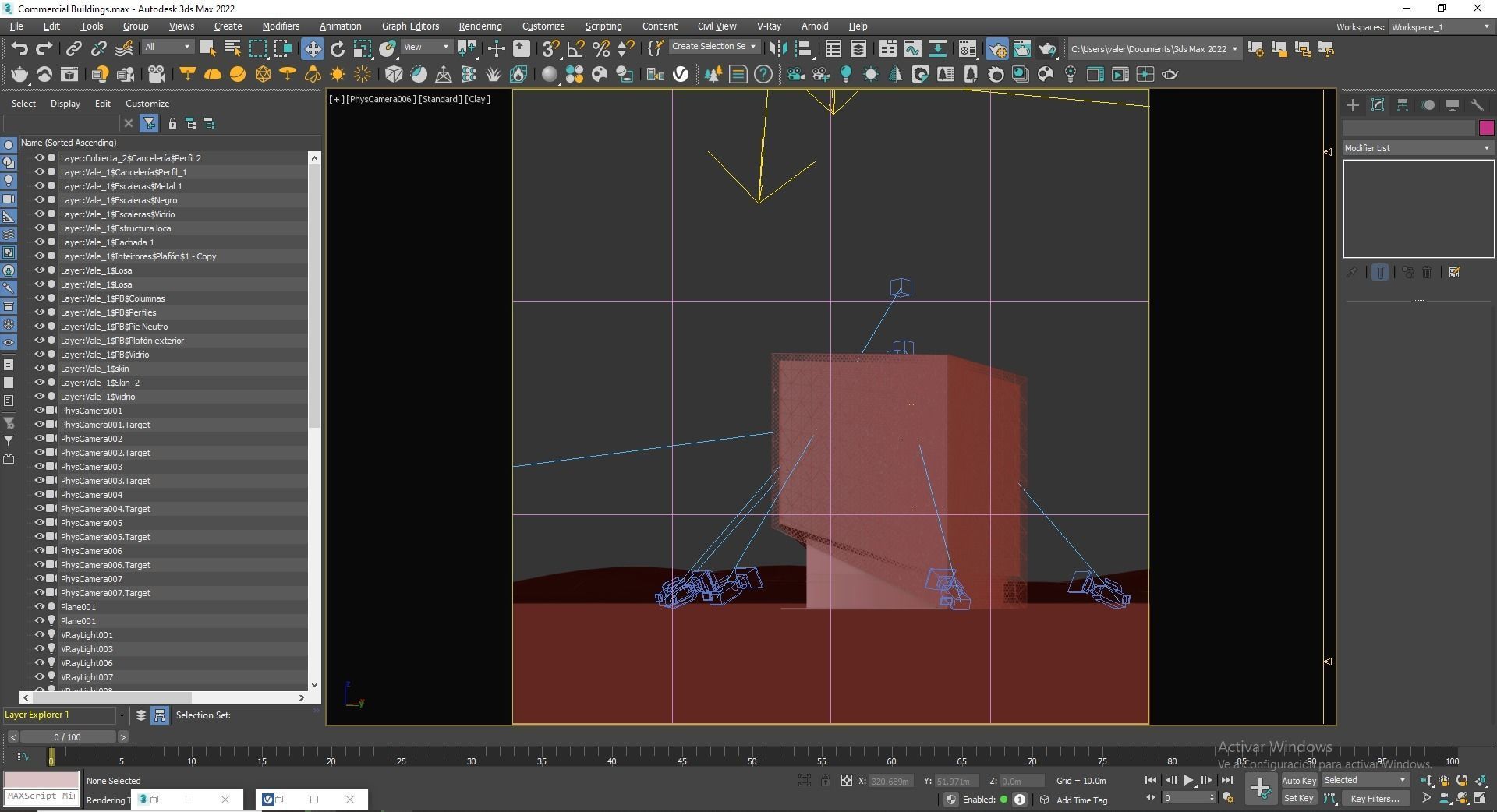Click the 0 / 100 time slider
1497x812 pixels.
[x=67, y=737]
